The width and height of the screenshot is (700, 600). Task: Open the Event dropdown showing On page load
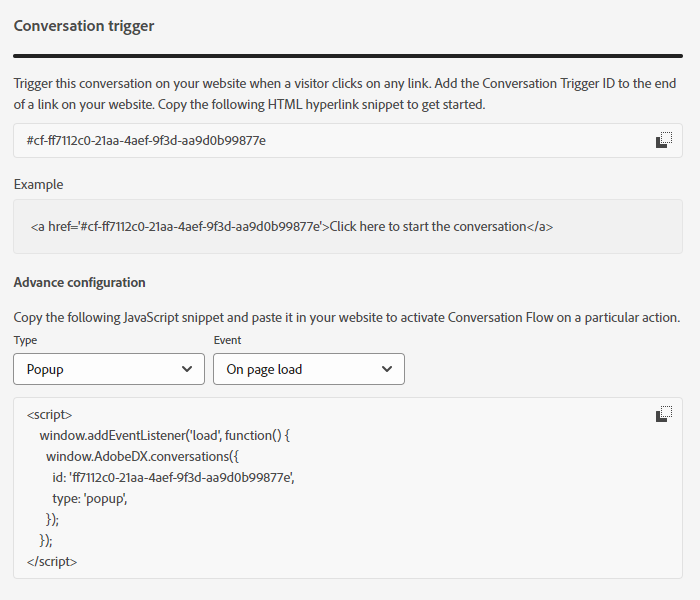(308, 369)
